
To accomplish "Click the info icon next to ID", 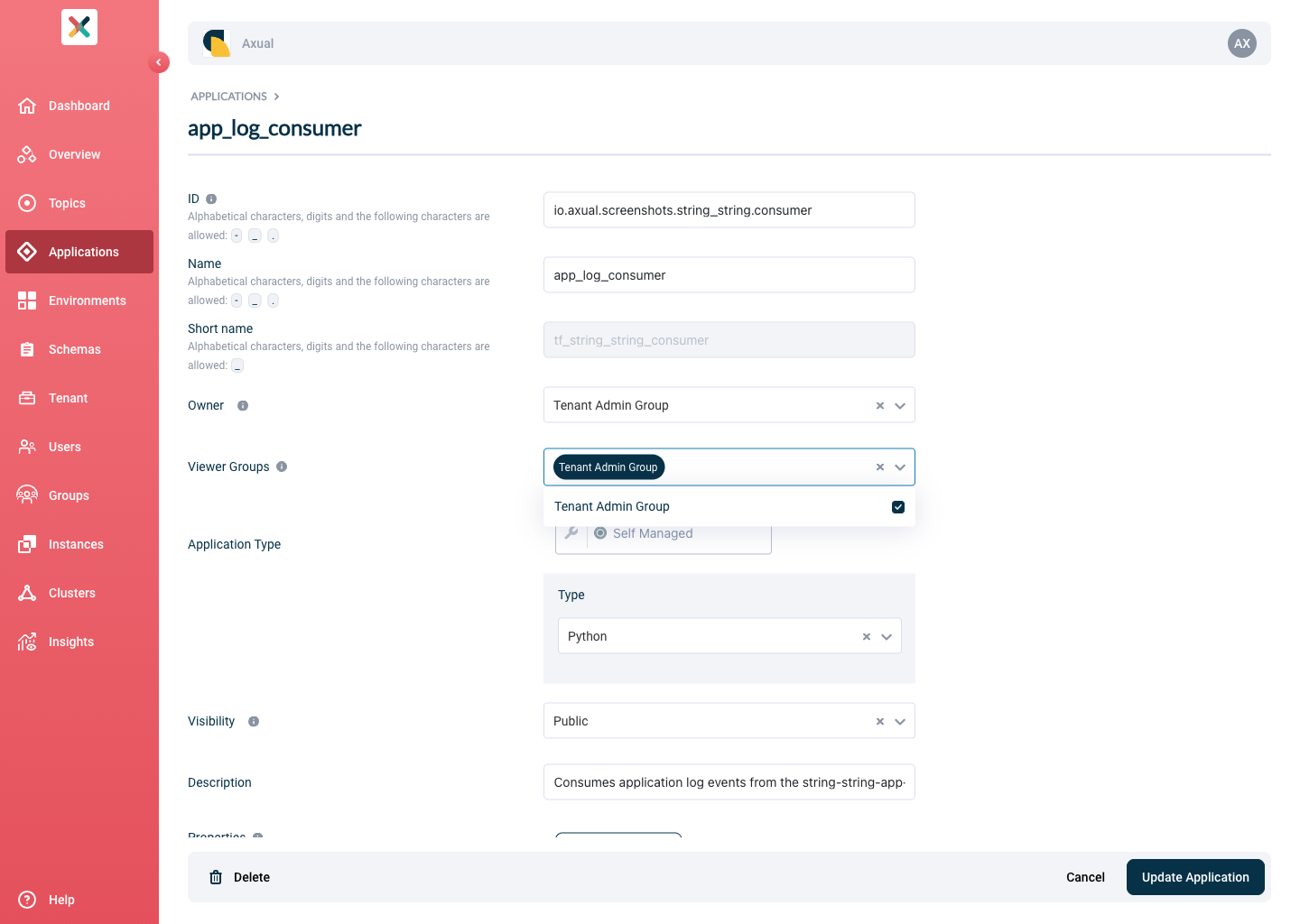I will (x=211, y=199).
